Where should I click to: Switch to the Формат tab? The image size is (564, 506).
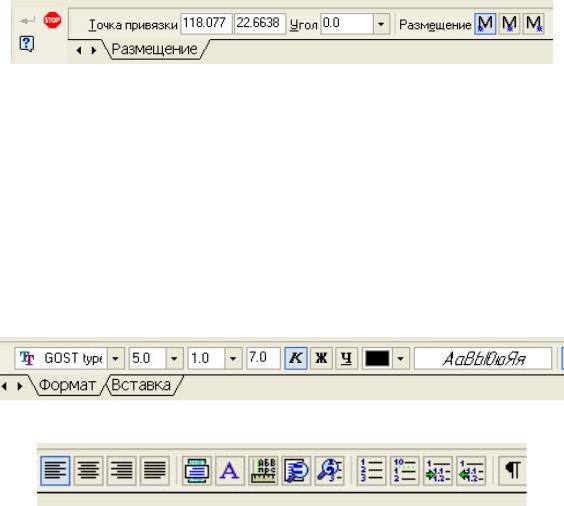point(67,385)
